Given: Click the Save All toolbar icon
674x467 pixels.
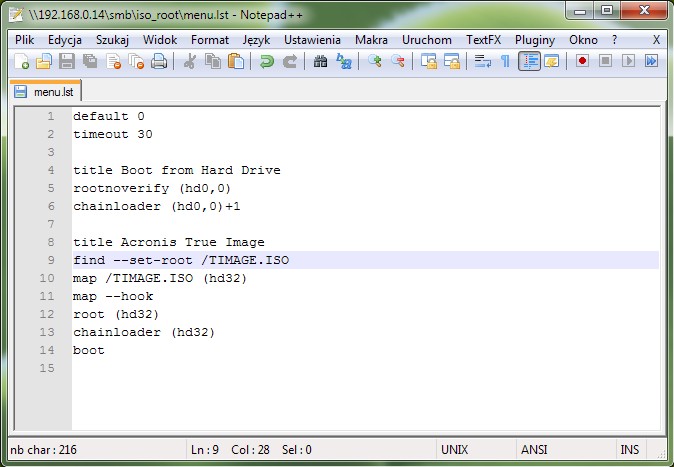Looking at the screenshot, I should 90,61.
